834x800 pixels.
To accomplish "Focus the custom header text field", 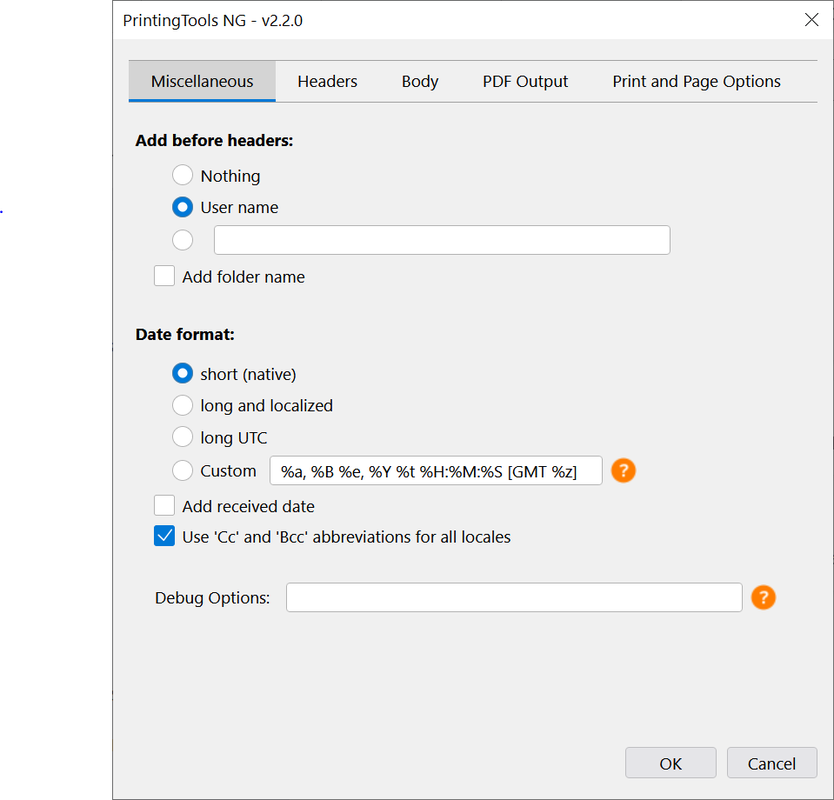I will [442, 240].
